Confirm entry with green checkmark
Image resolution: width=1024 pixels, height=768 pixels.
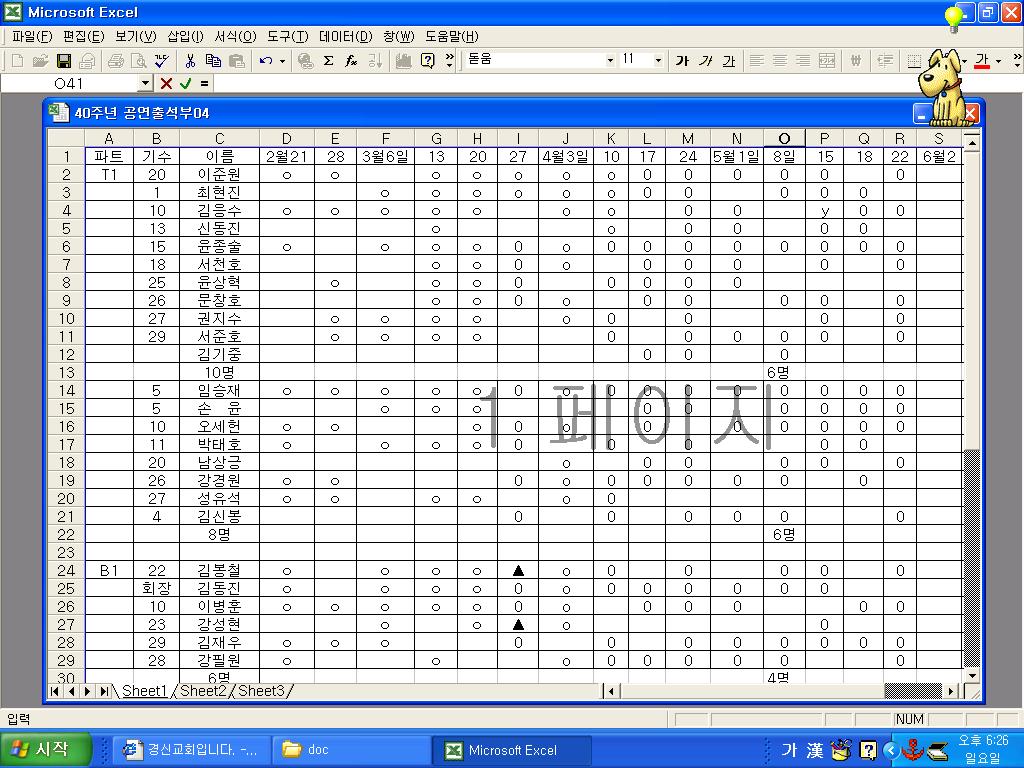[185, 84]
